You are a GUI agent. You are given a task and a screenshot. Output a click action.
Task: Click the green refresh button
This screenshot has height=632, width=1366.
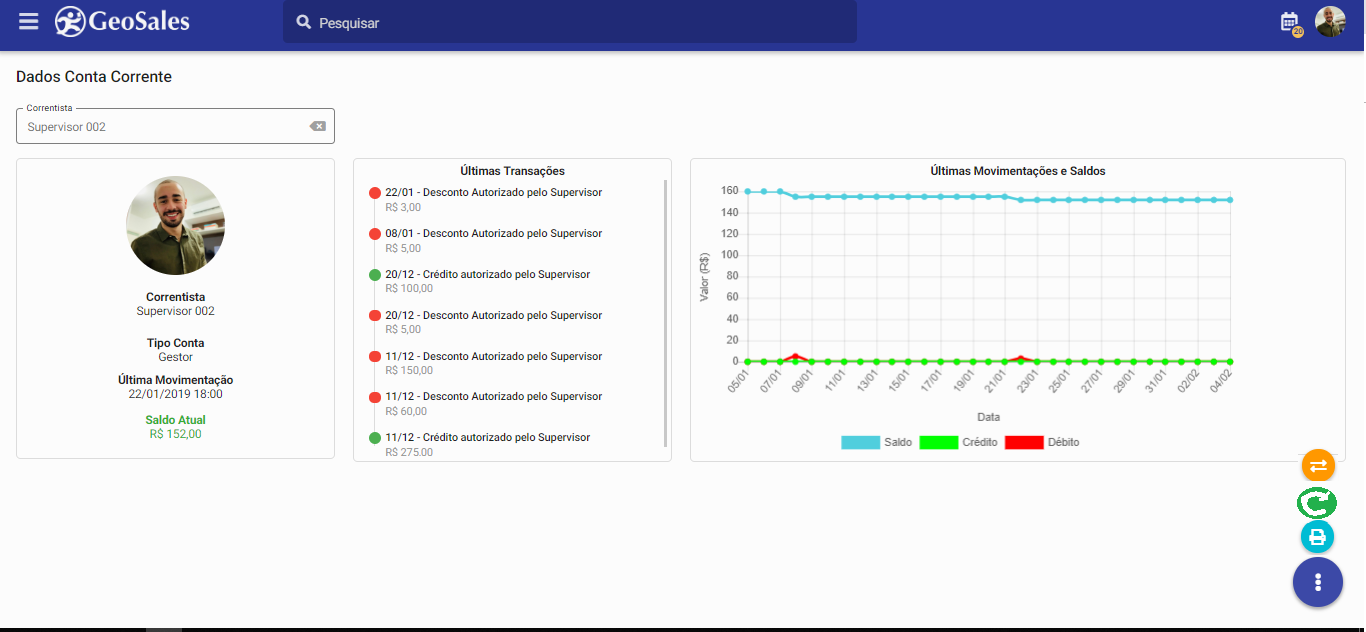coord(1318,502)
